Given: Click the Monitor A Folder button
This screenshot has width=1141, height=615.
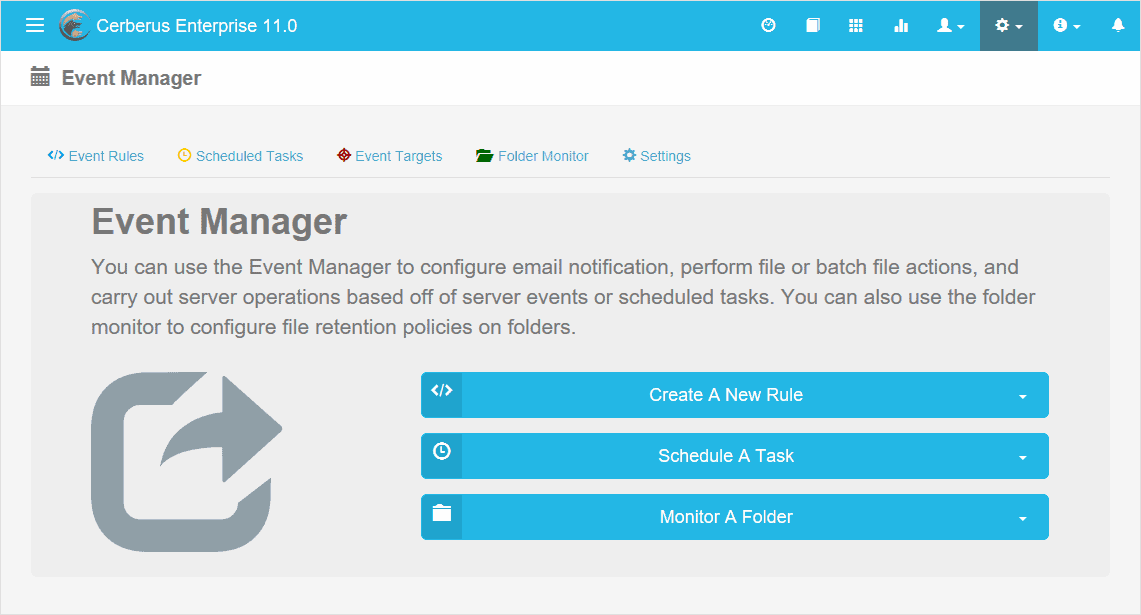Looking at the screenshot, I should click(726, 517).
